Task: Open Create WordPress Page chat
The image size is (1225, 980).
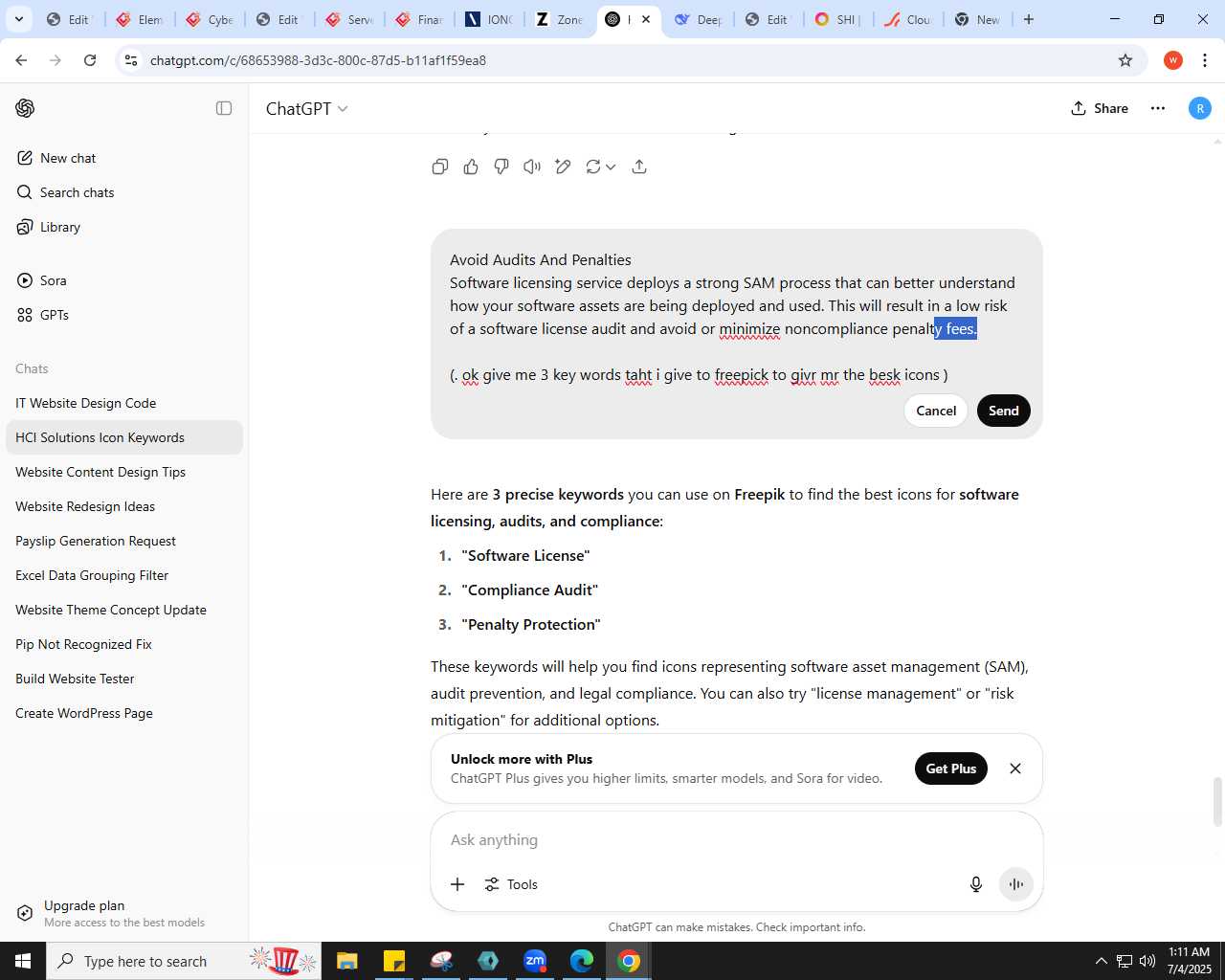Action: (x=124, y=713)
